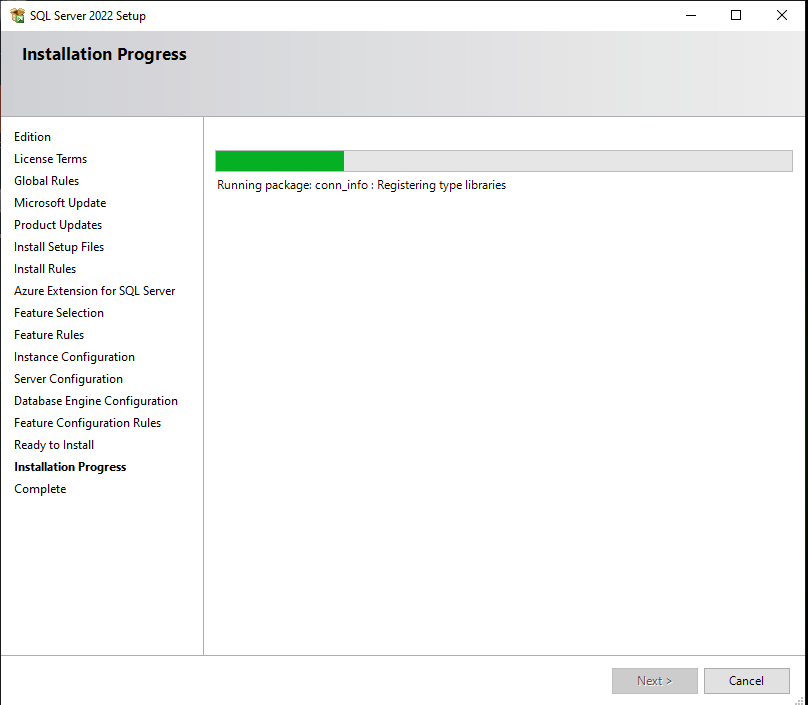Select Ready to Install step
The width and height of the screenshot is (808, 705).
pyautogui.click(x=54, y=445)
